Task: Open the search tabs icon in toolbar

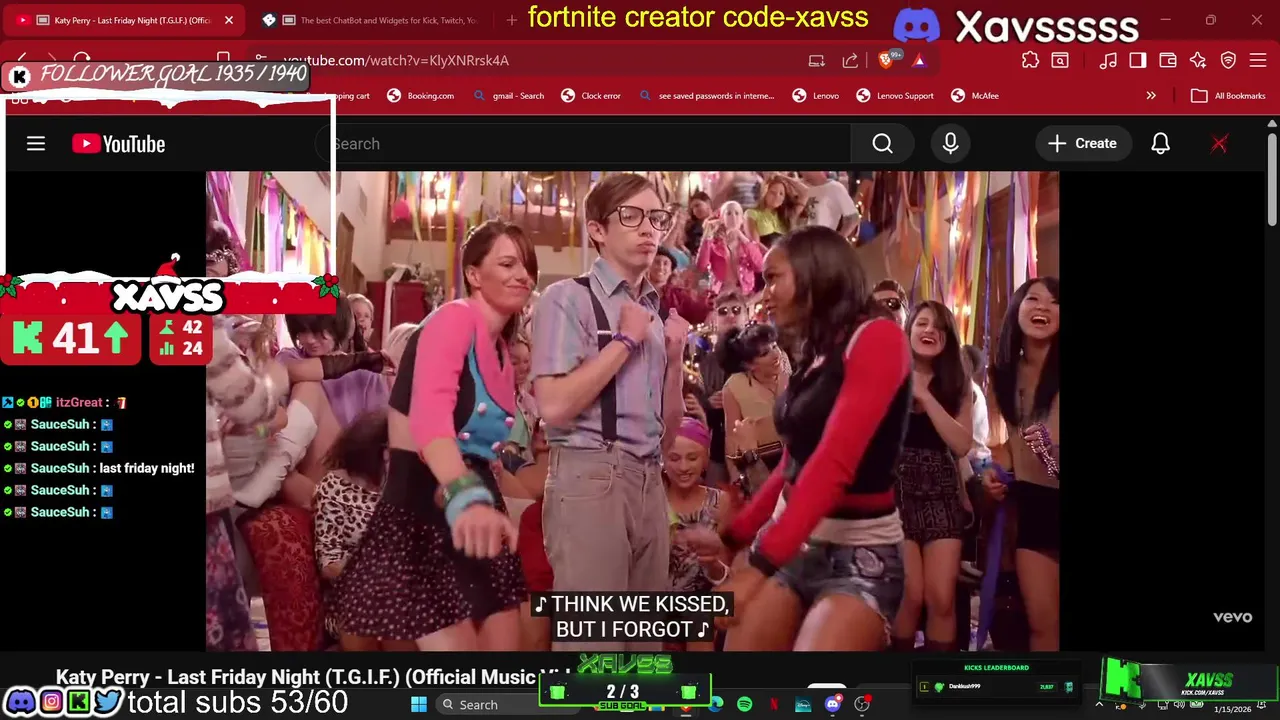Action: point(1060,61)
